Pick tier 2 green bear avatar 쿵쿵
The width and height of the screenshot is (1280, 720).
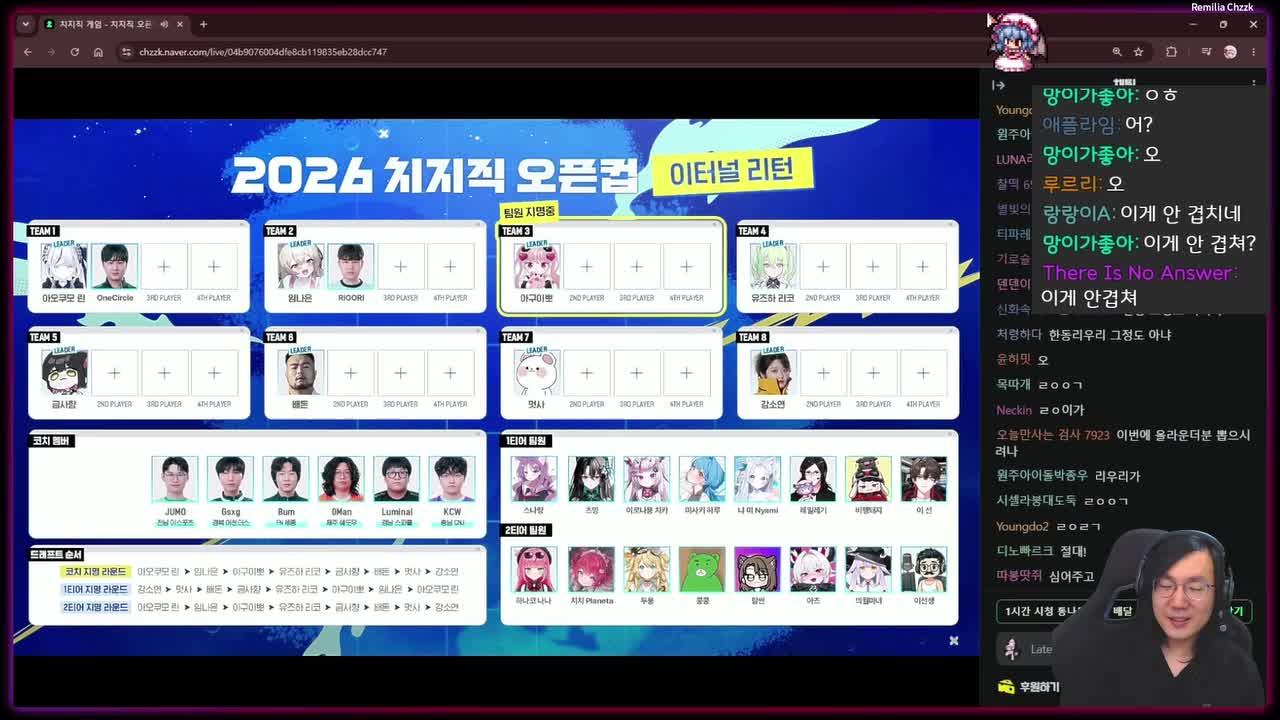click(702, 569)
